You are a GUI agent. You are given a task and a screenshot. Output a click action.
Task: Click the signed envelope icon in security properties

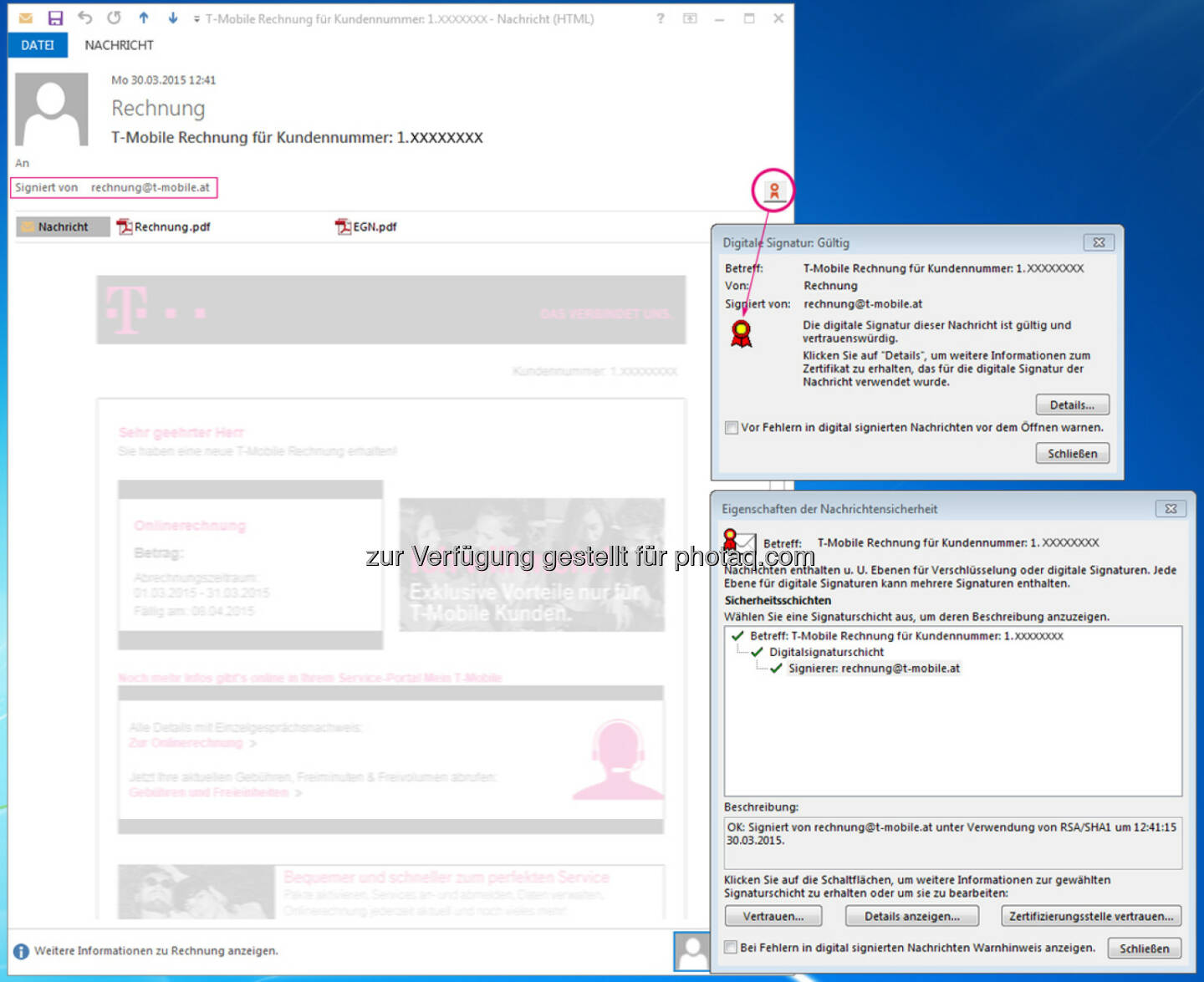click(739, 542)
